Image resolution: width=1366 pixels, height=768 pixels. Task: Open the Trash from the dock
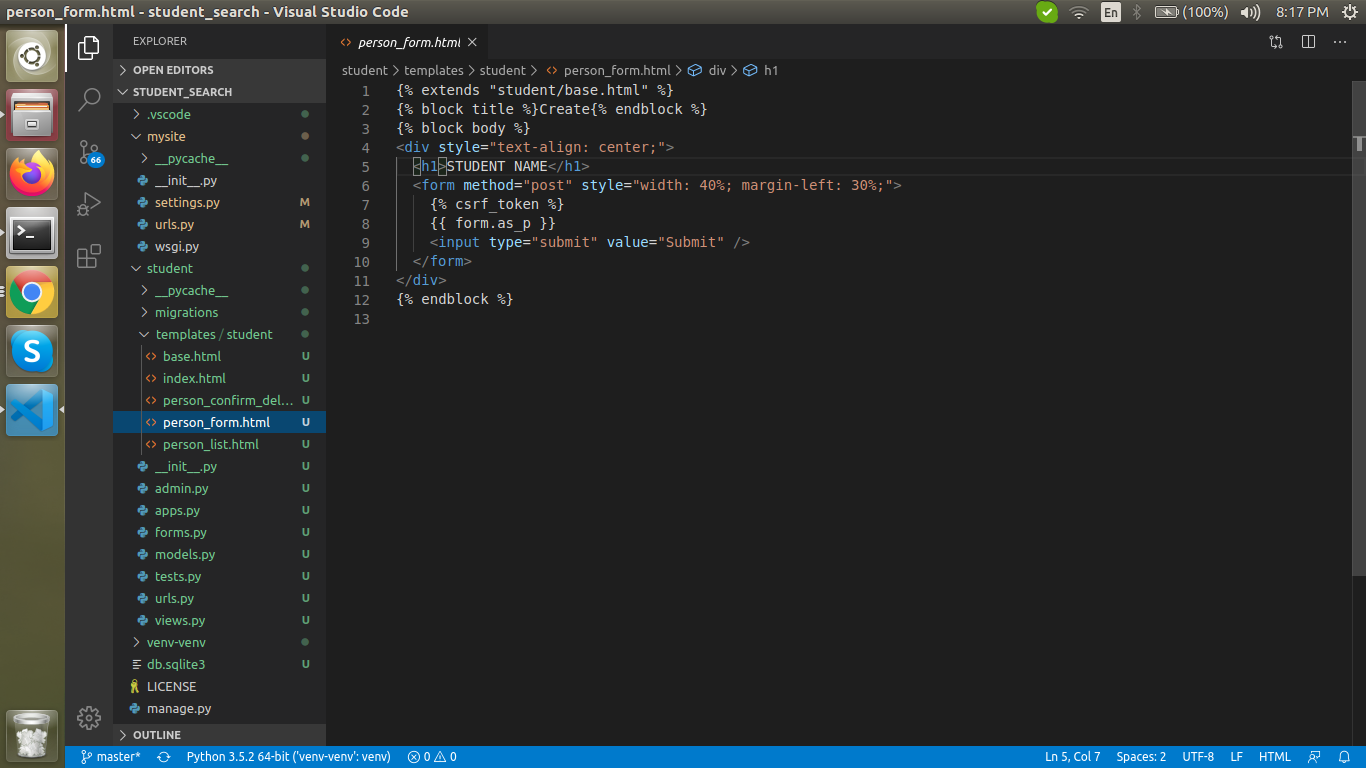33,736
